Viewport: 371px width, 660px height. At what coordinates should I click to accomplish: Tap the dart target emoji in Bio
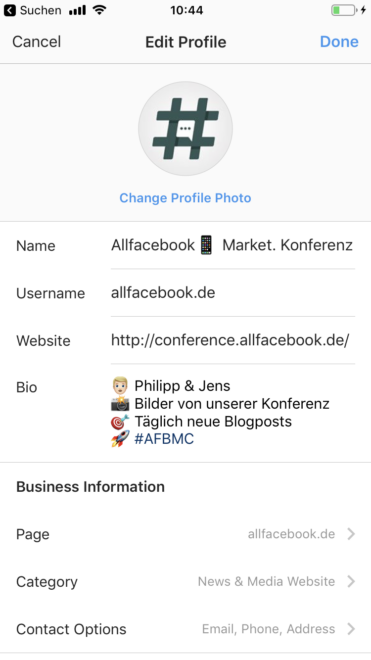[120, 421]
